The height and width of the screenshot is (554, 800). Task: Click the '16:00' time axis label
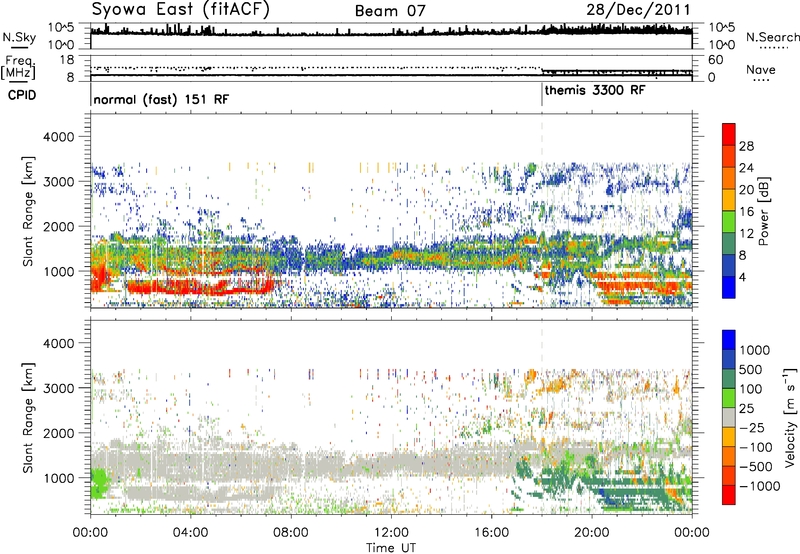[491, 533]
